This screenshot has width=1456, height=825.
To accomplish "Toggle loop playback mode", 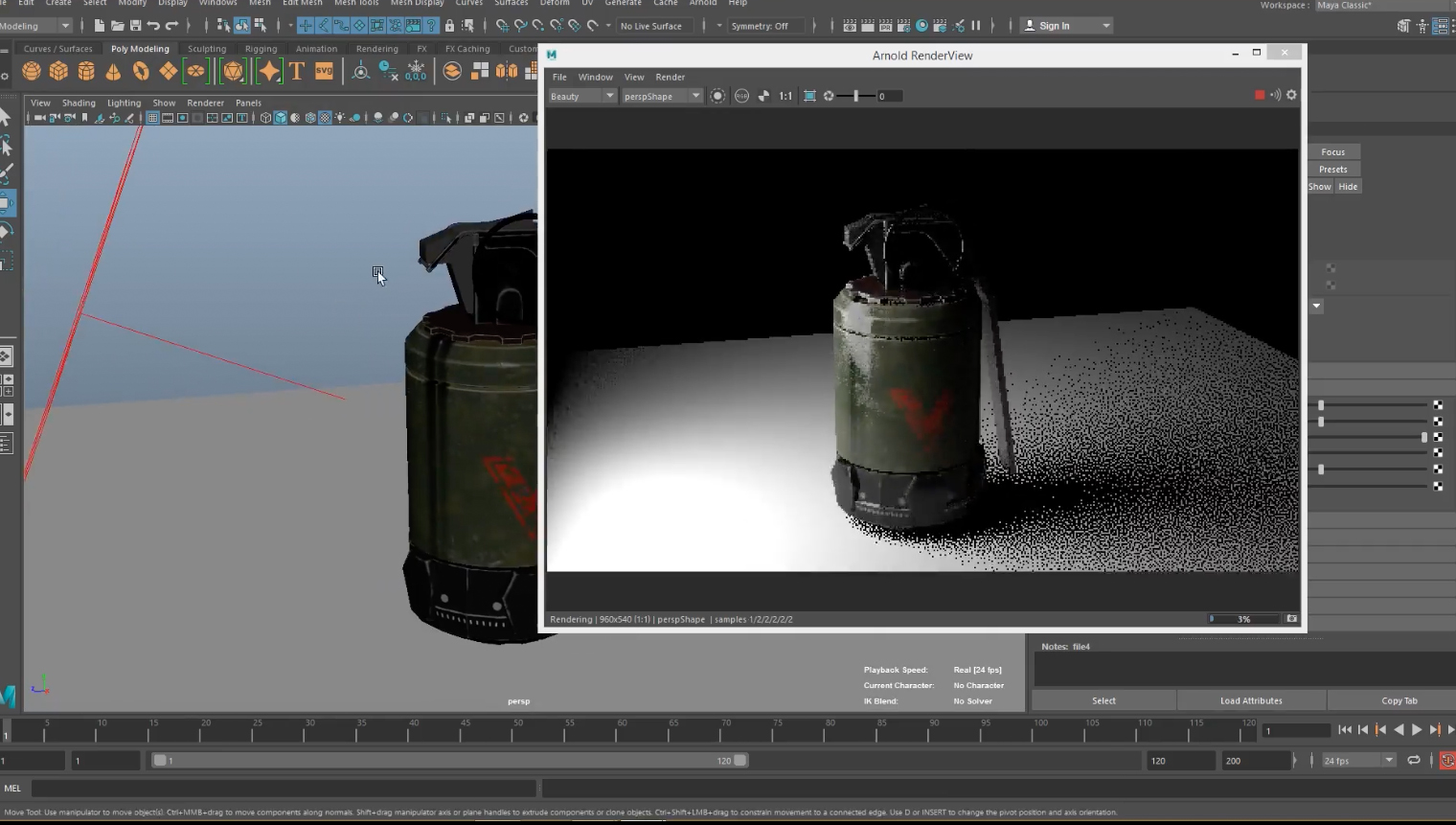I will 1414,760.
